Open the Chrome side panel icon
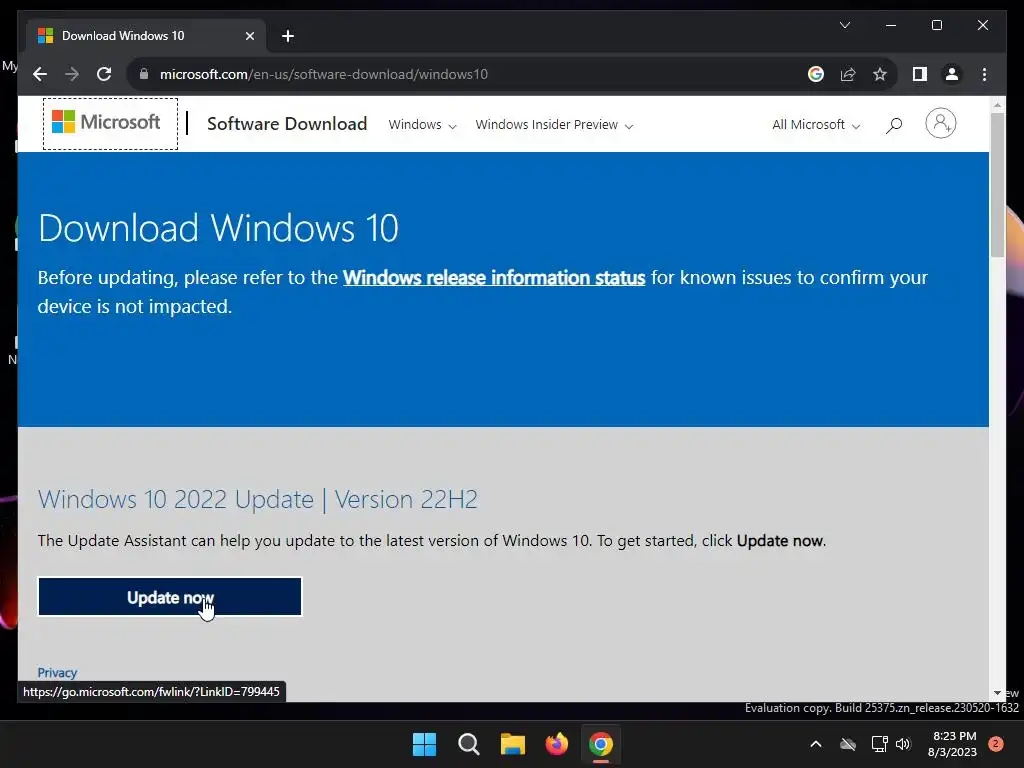The height and width of the screenshot is (768, 1024). [920, 74]
